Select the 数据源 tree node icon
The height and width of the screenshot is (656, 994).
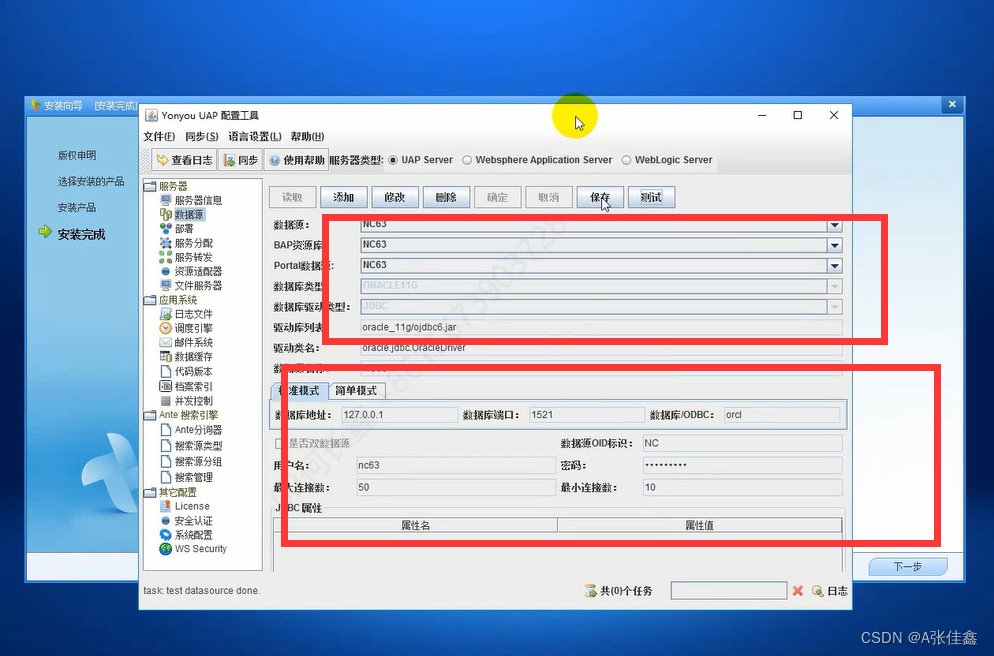click(165, 215)
